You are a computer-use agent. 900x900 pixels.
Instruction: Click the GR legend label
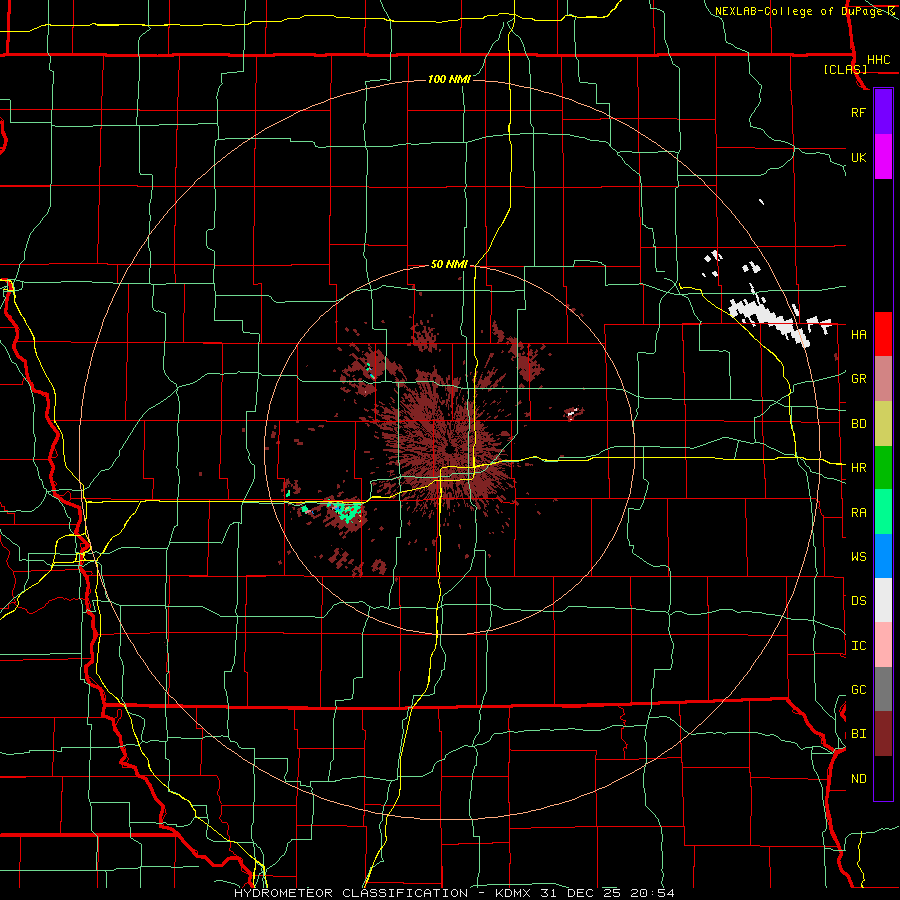858,379
